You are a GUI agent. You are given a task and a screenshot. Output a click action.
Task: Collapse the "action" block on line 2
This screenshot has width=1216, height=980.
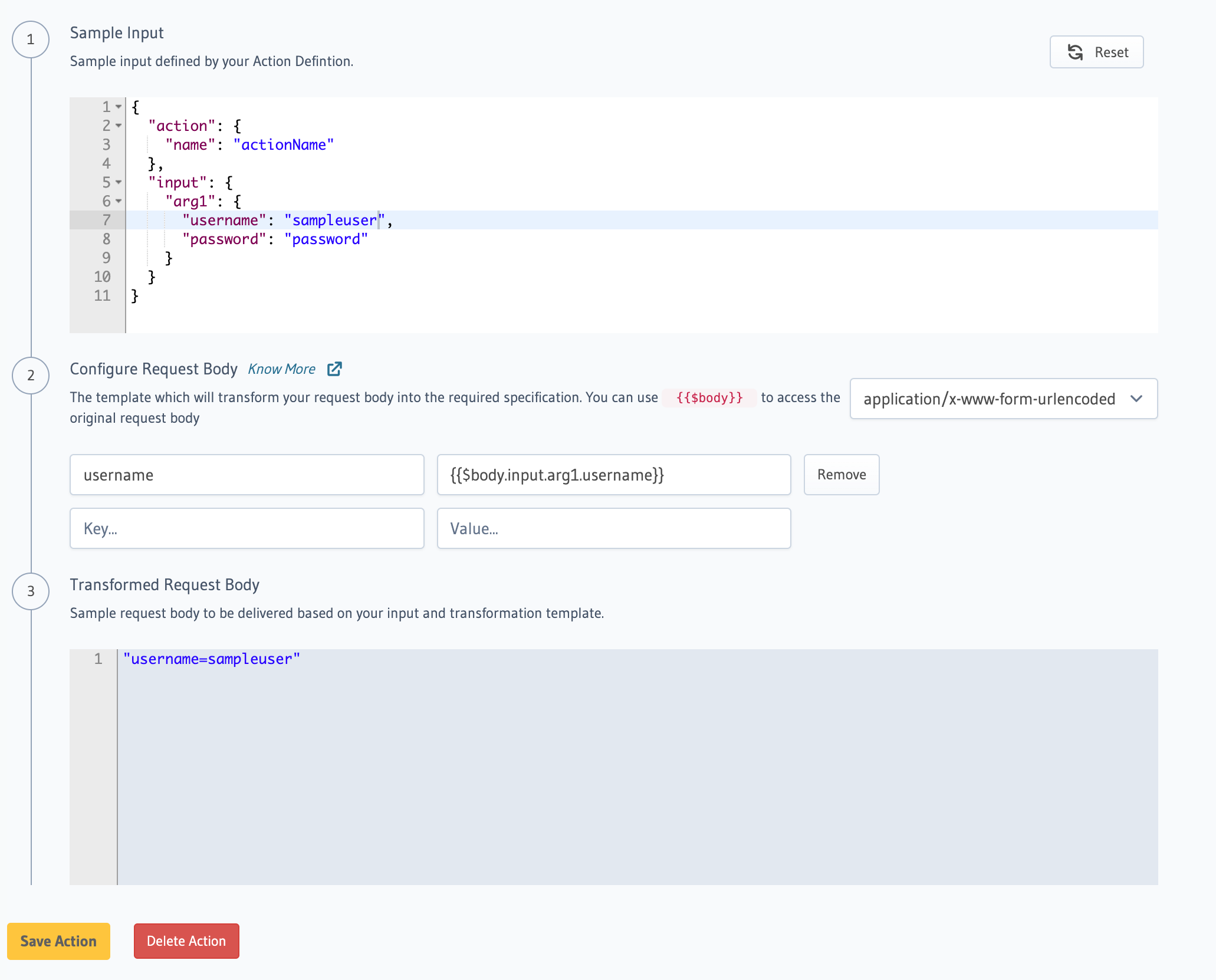click(x=119, y=126)
